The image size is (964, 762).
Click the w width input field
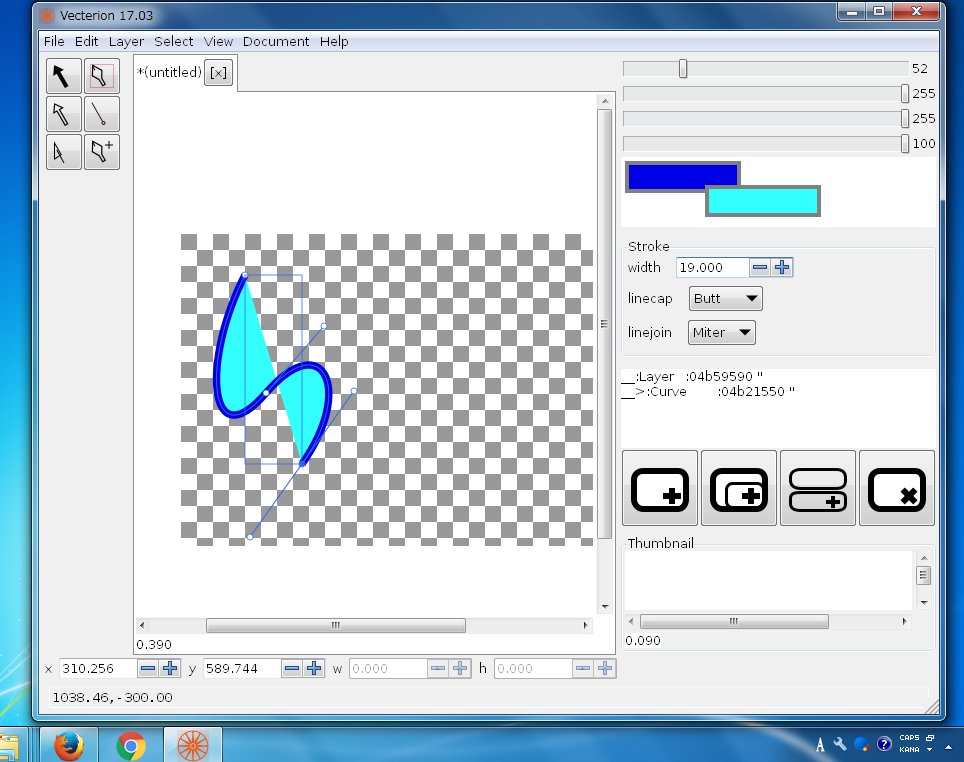(388, 669)
